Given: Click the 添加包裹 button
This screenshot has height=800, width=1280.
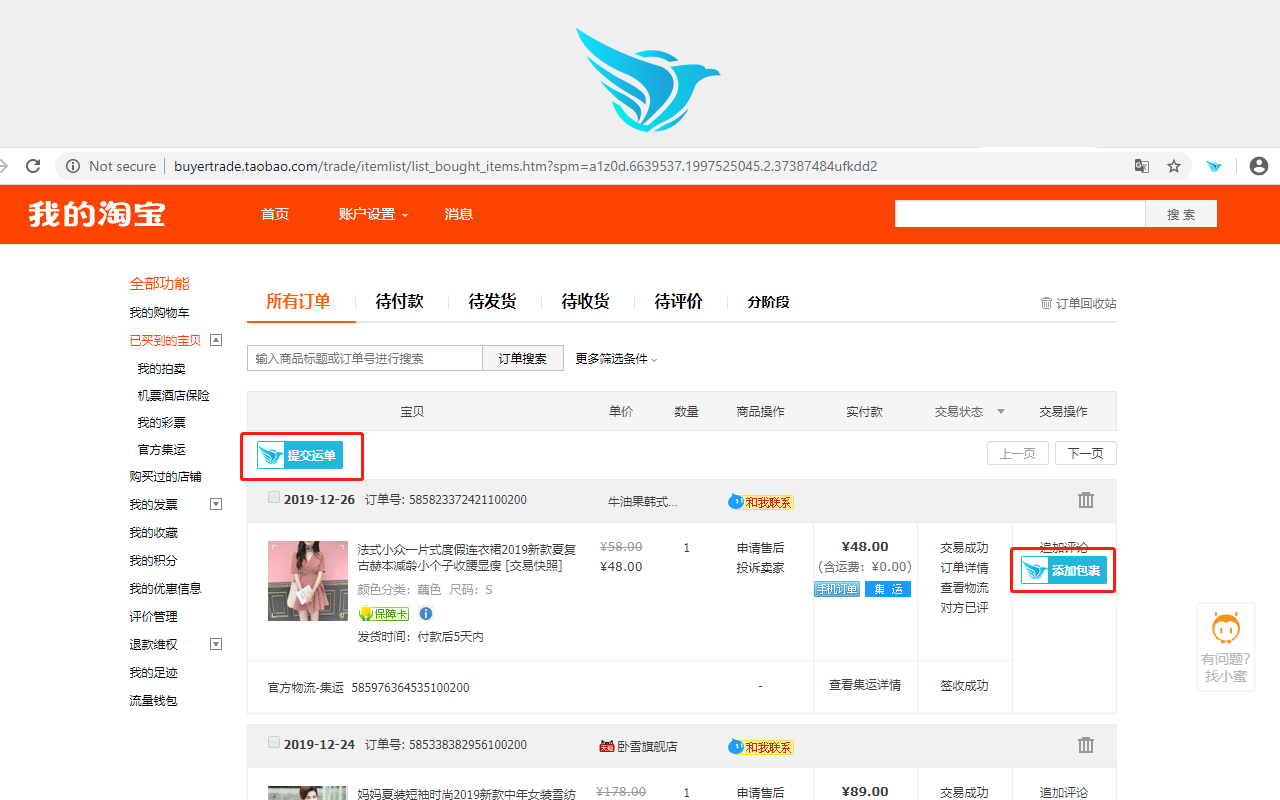Looking at the screenshot, I should coord(1064,570).
